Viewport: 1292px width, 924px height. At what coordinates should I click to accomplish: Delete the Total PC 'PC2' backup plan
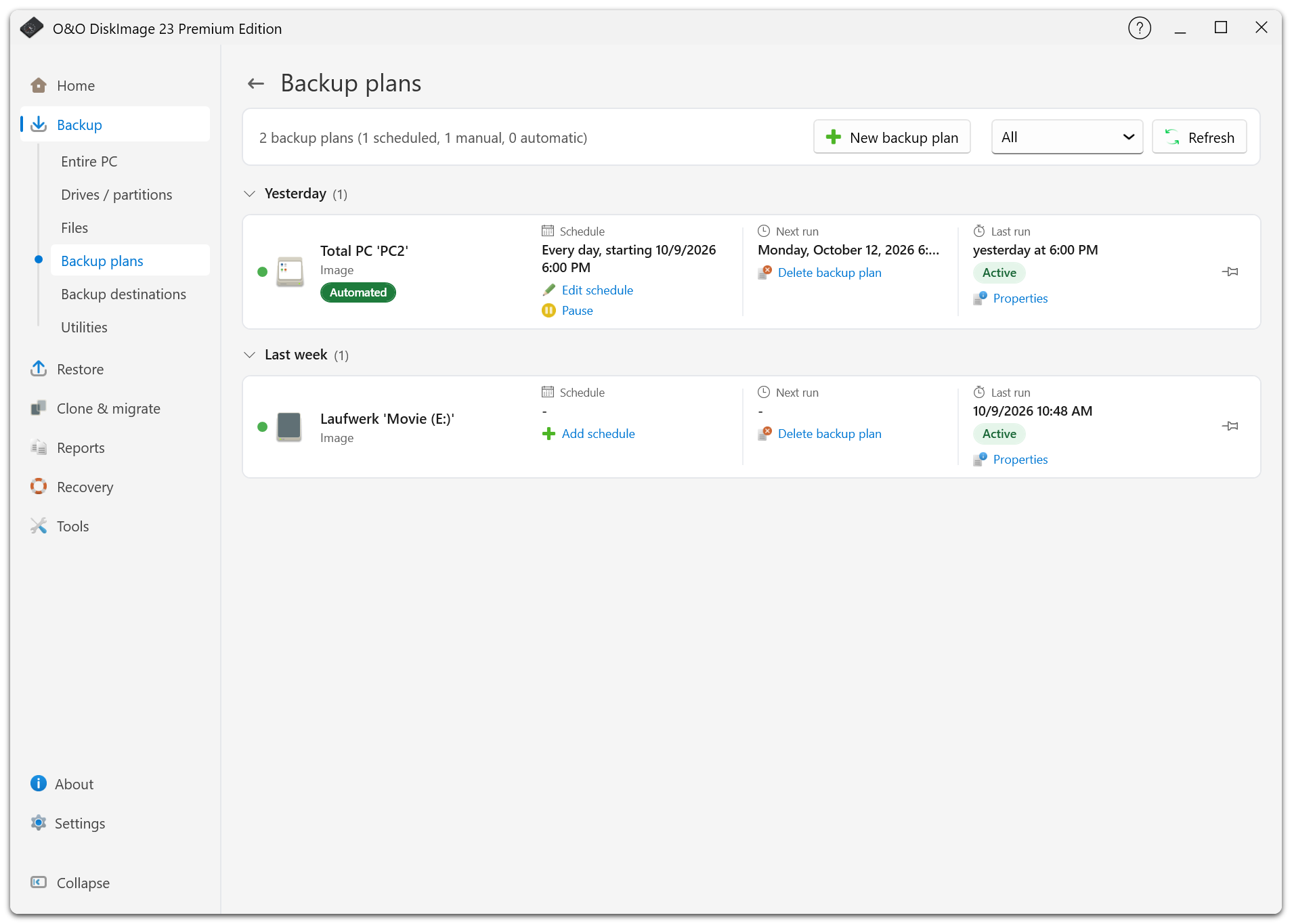[820, 272]
